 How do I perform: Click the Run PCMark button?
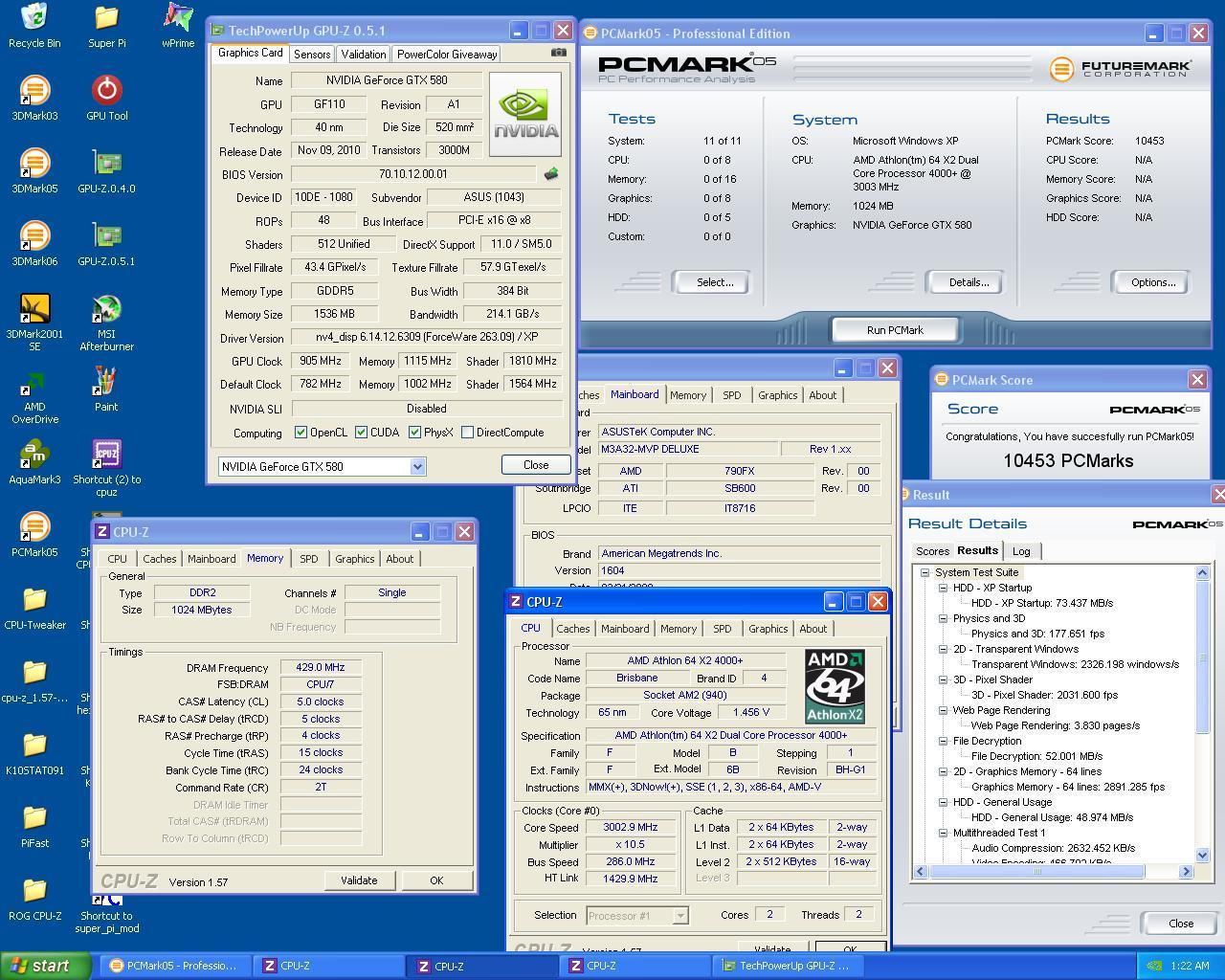pyautogui.click(x=895, y=330)
